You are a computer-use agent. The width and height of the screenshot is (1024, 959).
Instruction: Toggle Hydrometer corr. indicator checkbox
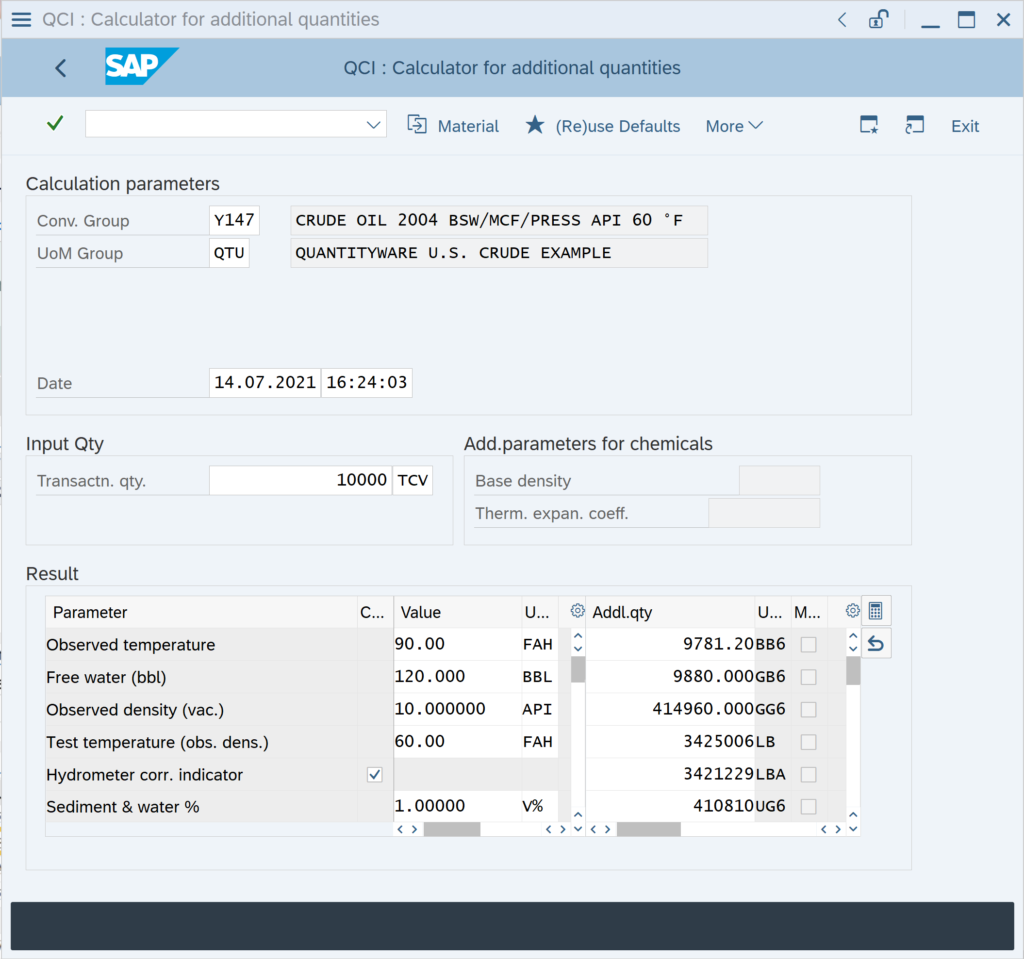click(375, 775)
